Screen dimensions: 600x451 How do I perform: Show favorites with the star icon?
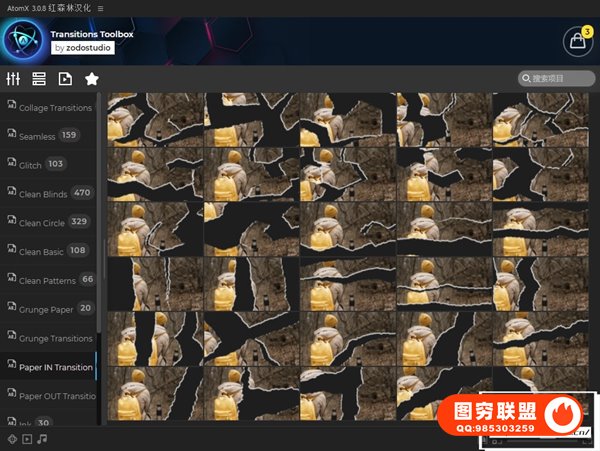point(92,79)
